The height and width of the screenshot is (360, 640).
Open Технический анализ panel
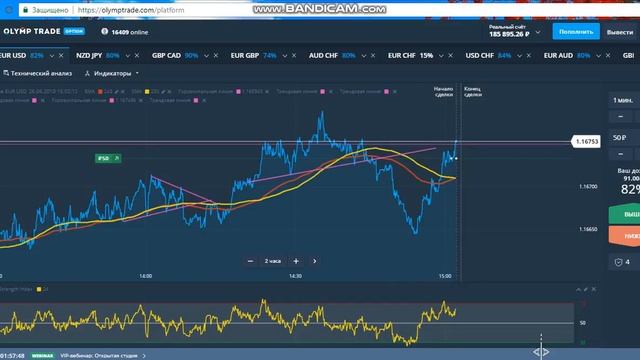point(38,73)
